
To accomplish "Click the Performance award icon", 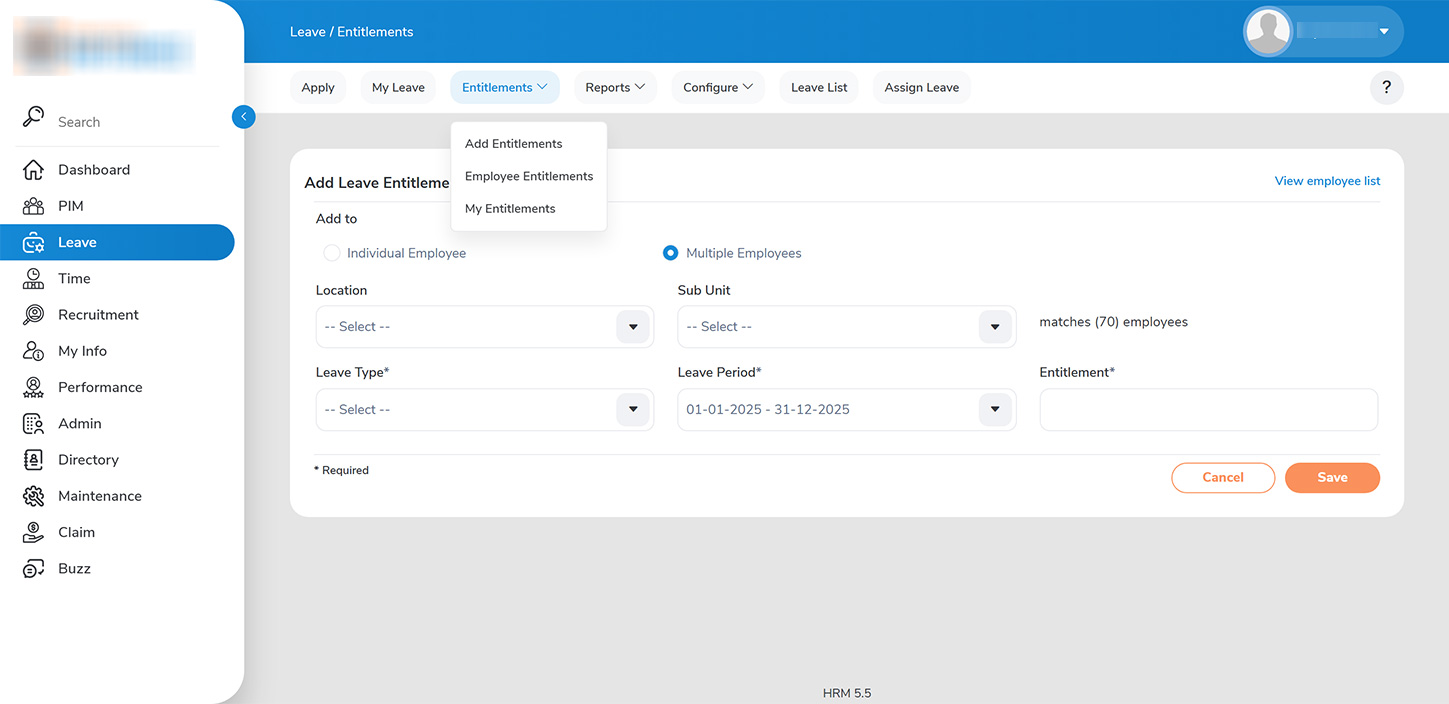I will click(33, 387).
